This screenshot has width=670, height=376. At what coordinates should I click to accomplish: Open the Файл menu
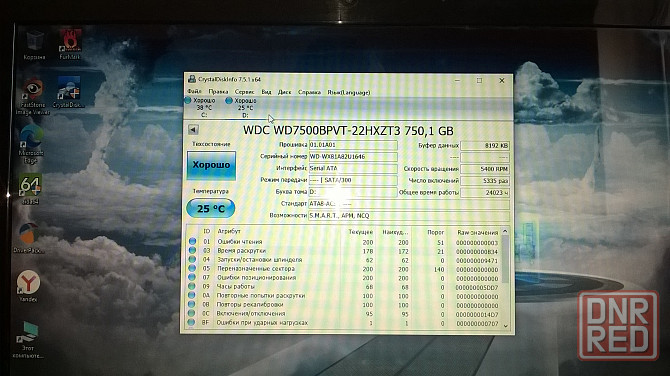pyautogui.click(x=194, y=92)
